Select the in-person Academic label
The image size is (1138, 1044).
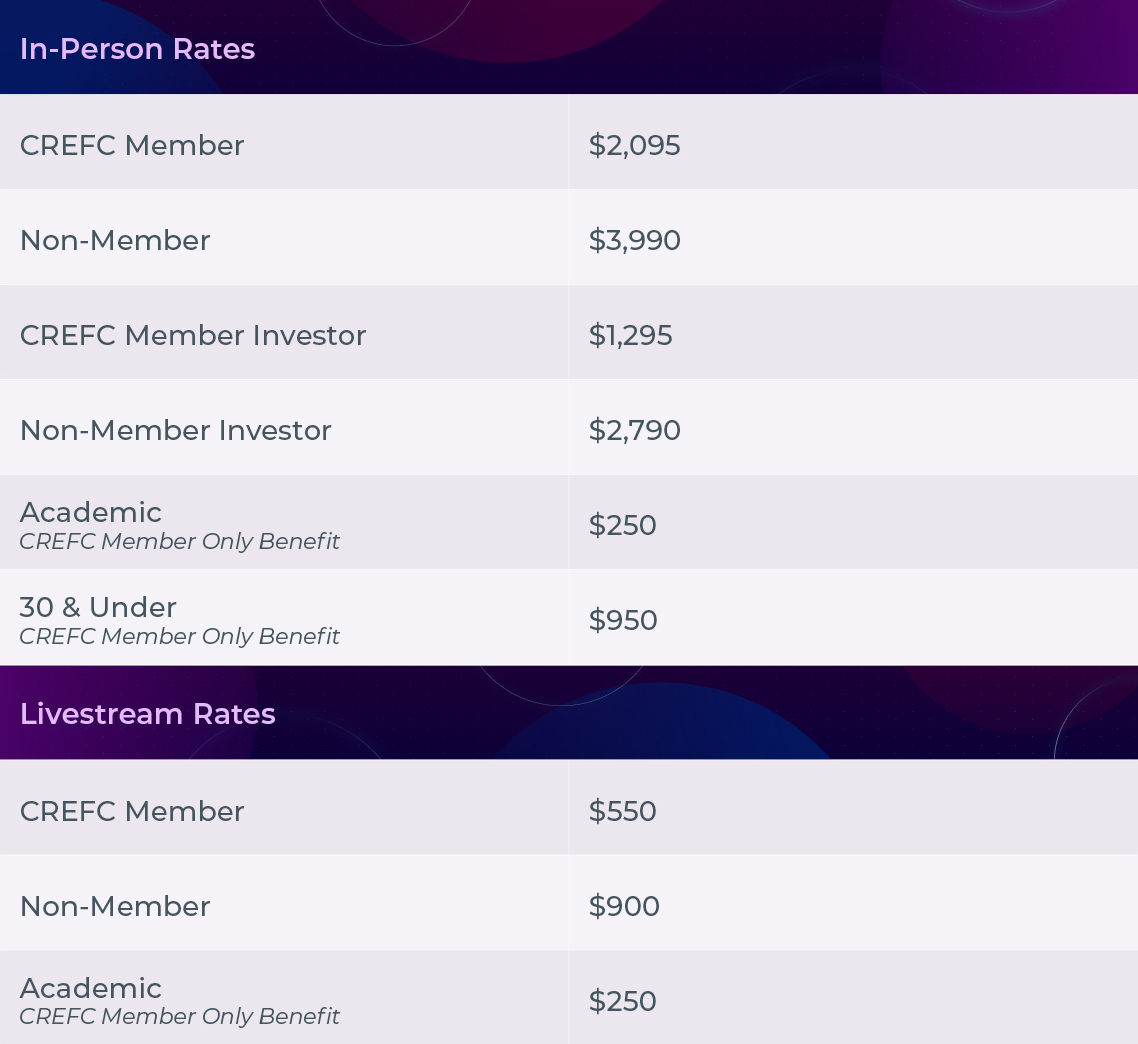tap(91, 513)
